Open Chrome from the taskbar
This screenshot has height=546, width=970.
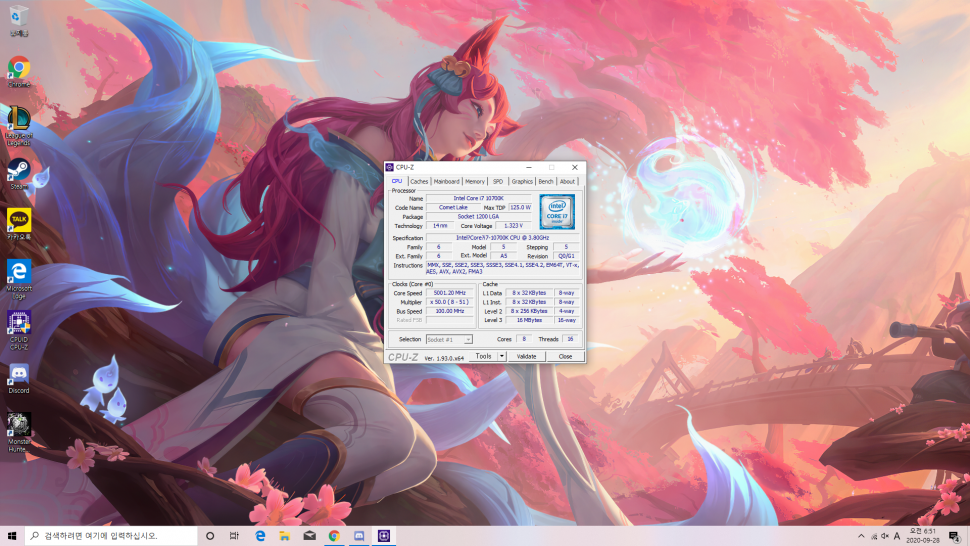tap(334, 535)
